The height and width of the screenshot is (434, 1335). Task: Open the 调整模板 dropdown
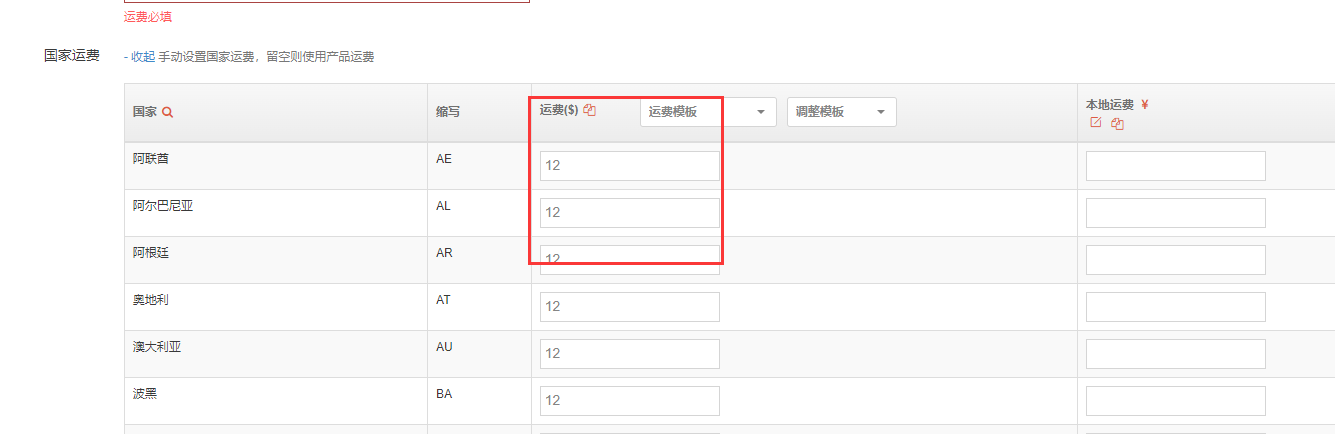[842, 112]
